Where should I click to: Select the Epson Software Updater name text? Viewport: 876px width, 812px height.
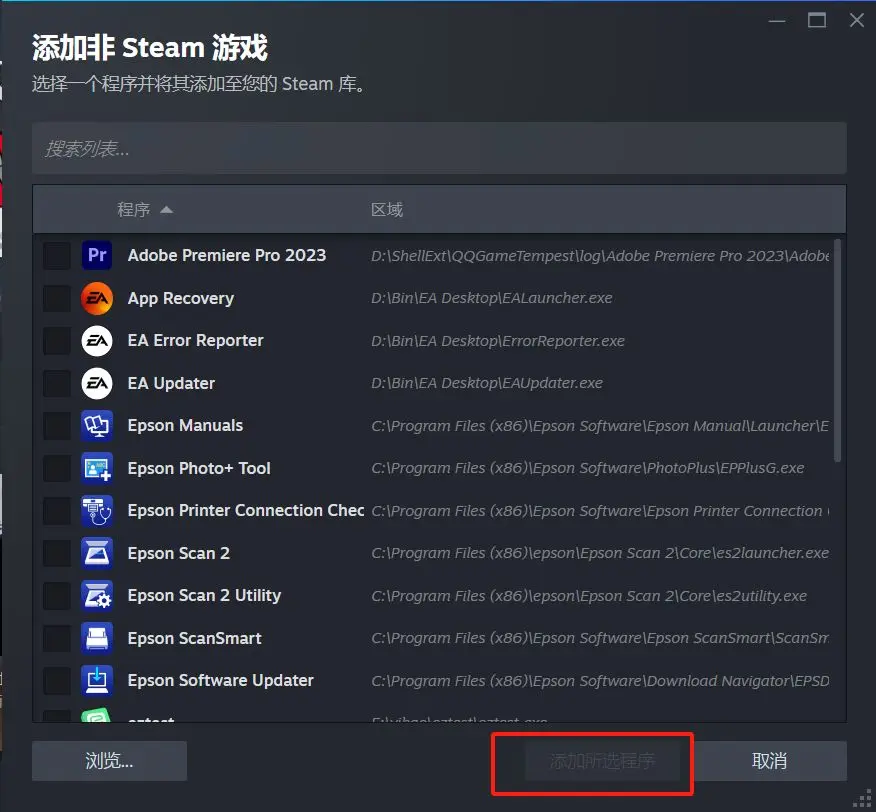[x=220, y=681]
